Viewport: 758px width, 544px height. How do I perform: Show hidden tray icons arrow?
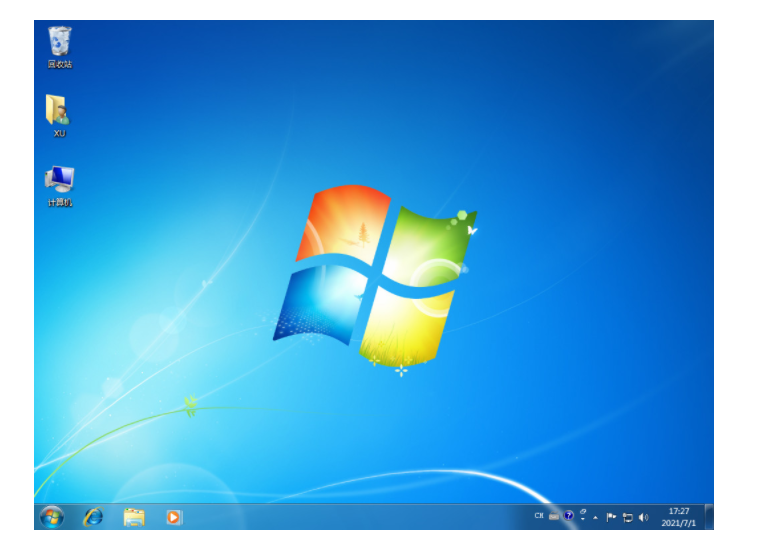click(x=596, y=517)
